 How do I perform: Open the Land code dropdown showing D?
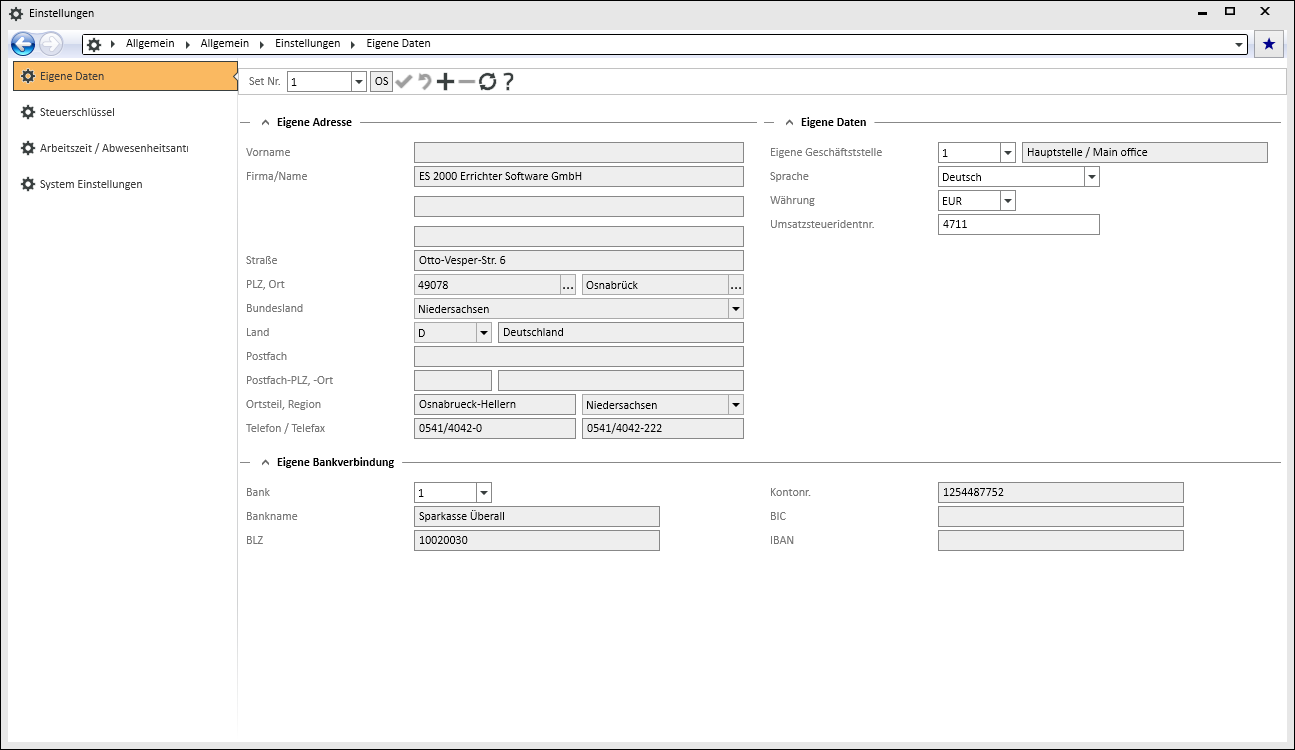coord(484,333)
